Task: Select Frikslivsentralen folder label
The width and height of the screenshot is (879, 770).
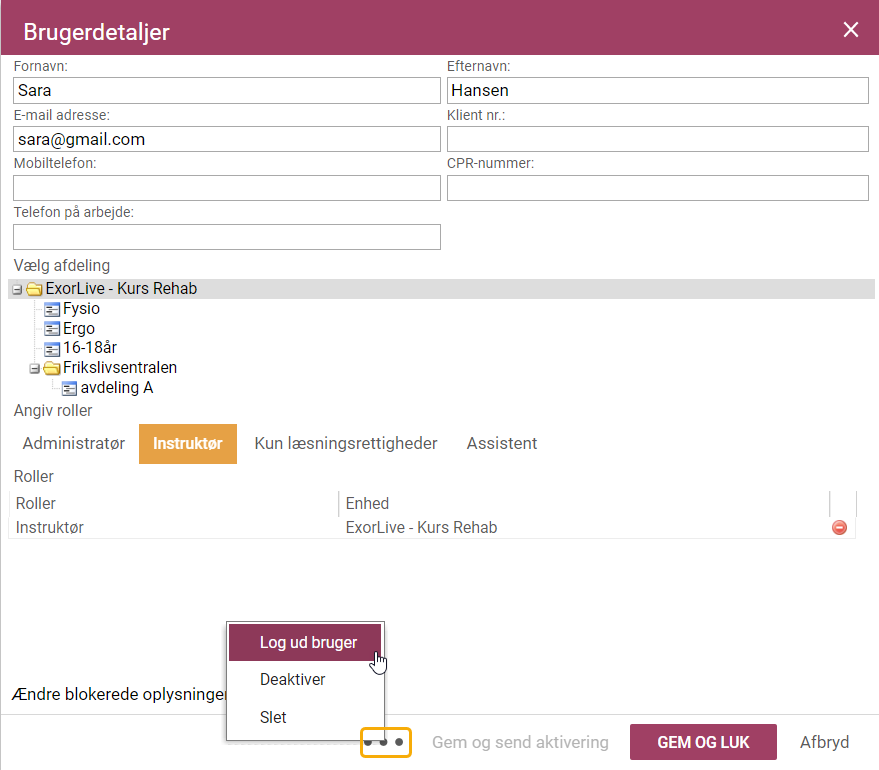Action: (x=120, y=368)
